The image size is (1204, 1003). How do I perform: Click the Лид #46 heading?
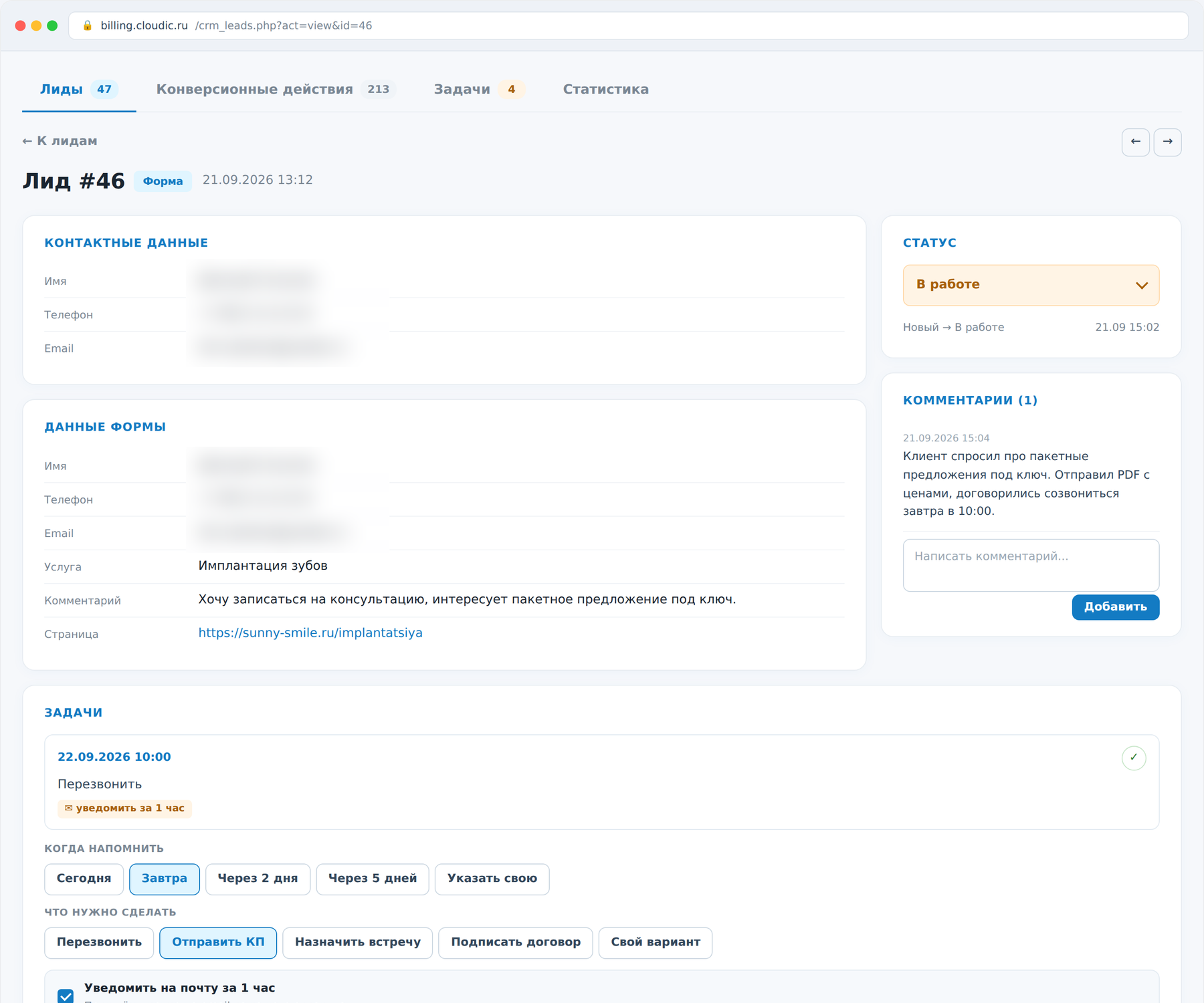[x=74, y=181]
